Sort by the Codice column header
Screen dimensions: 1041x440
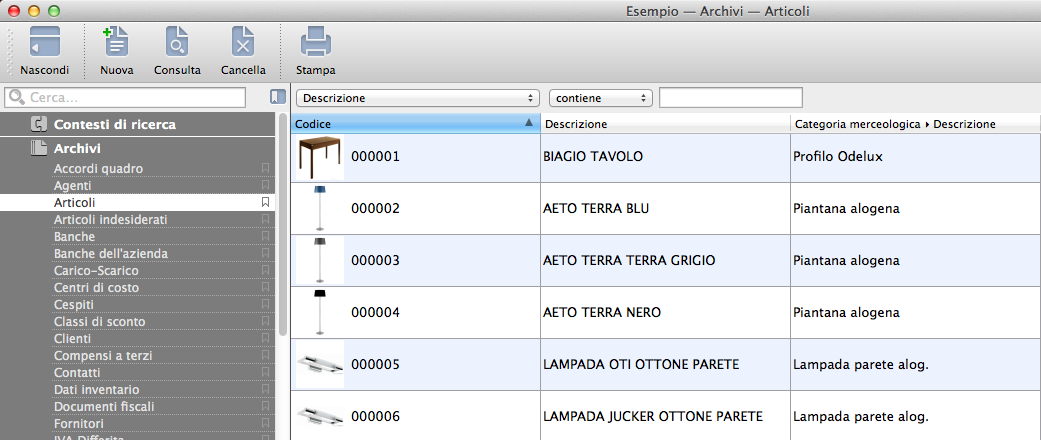tap(414, 124)
